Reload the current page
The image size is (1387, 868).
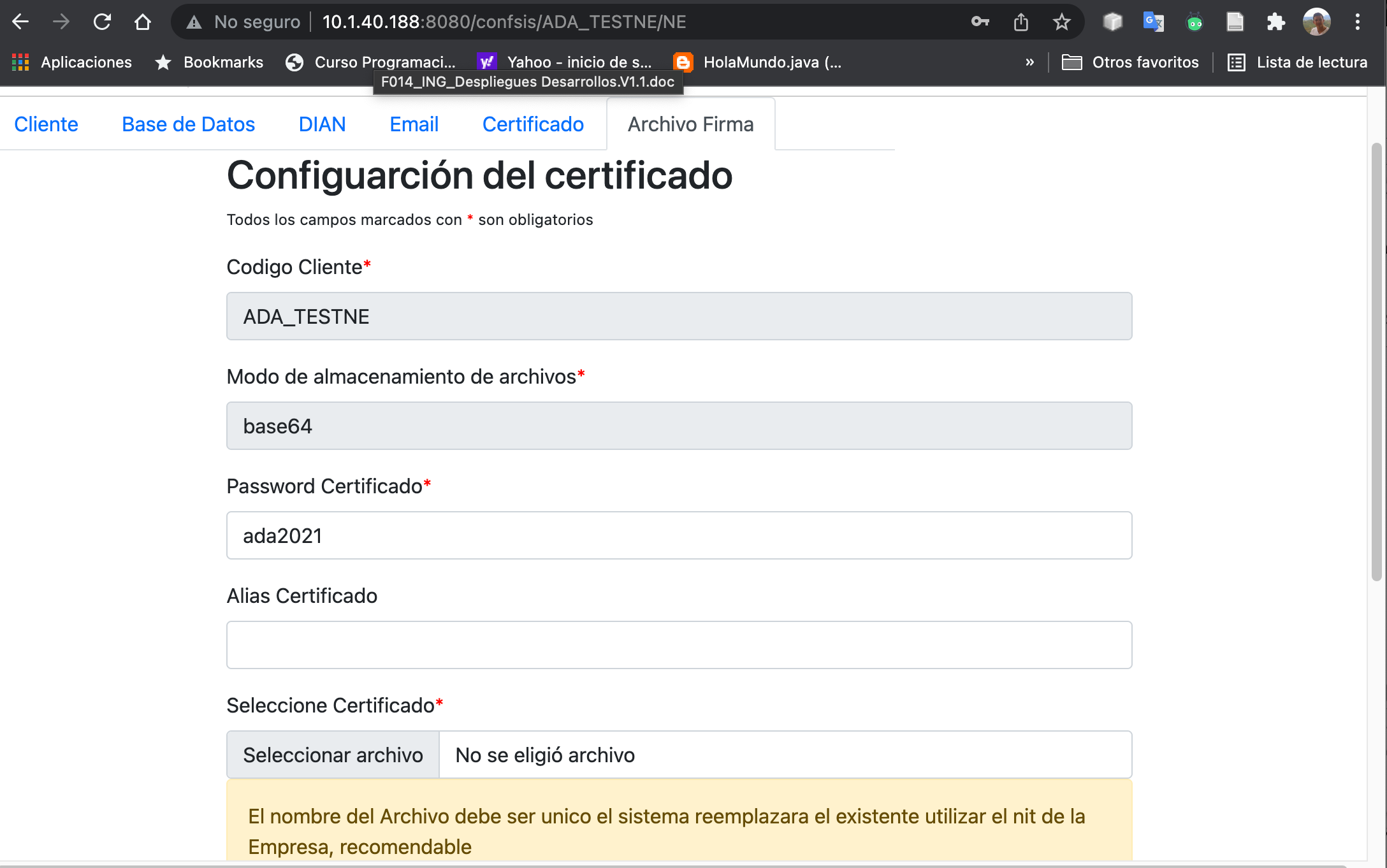[x=102, y=22]
